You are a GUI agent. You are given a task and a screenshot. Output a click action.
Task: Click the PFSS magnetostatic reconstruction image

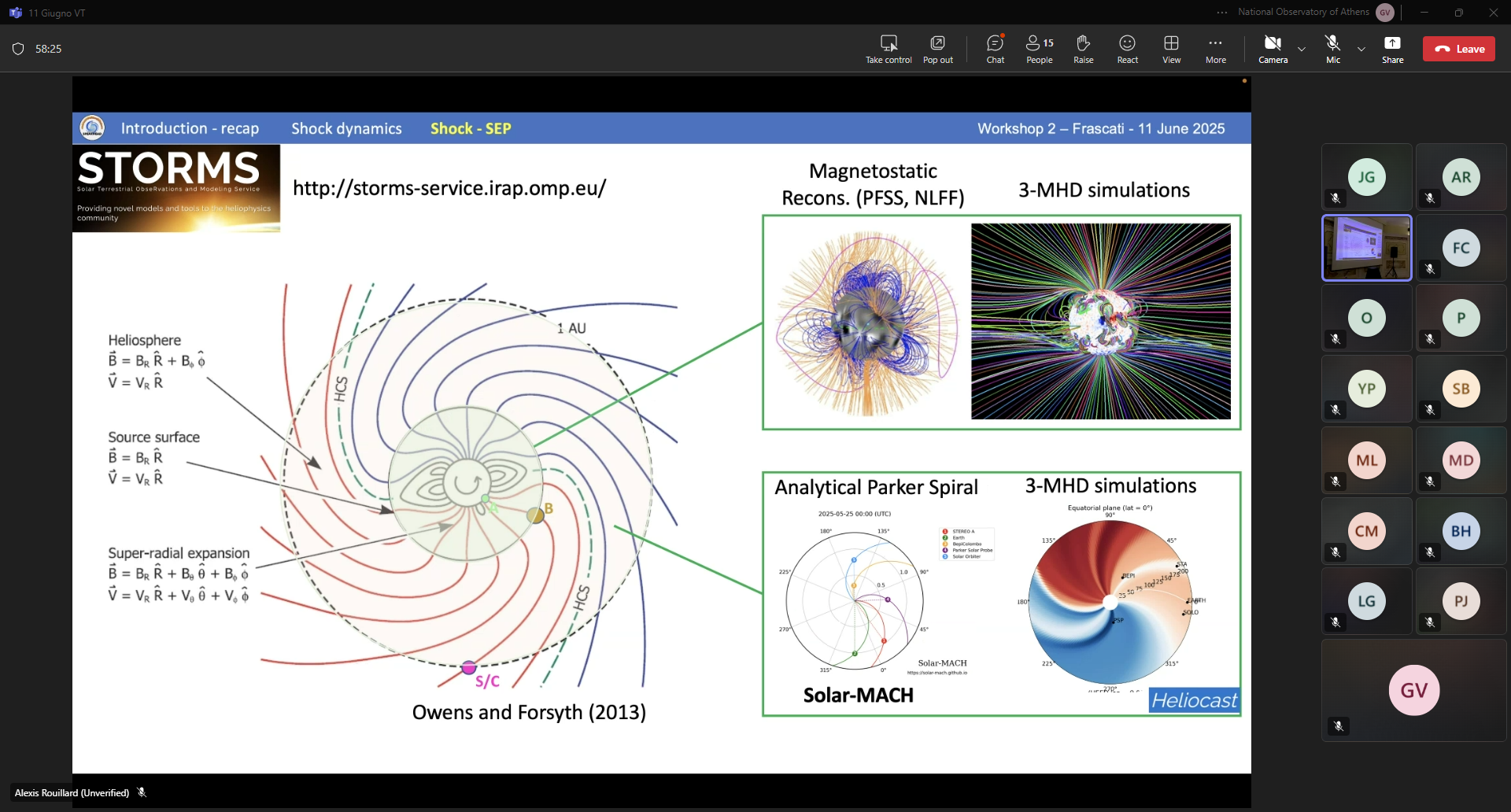pyautogui.click(x=867, y=323)
